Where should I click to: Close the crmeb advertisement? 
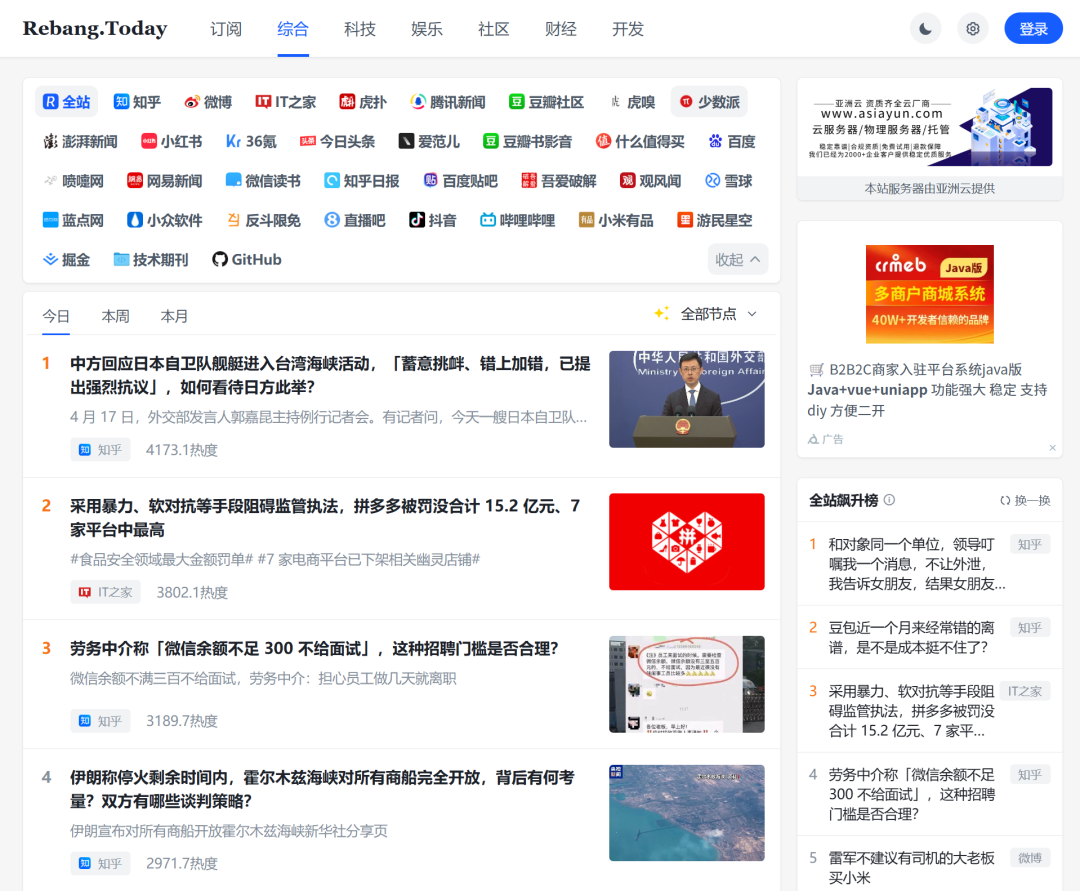[x=1052, y=448]
